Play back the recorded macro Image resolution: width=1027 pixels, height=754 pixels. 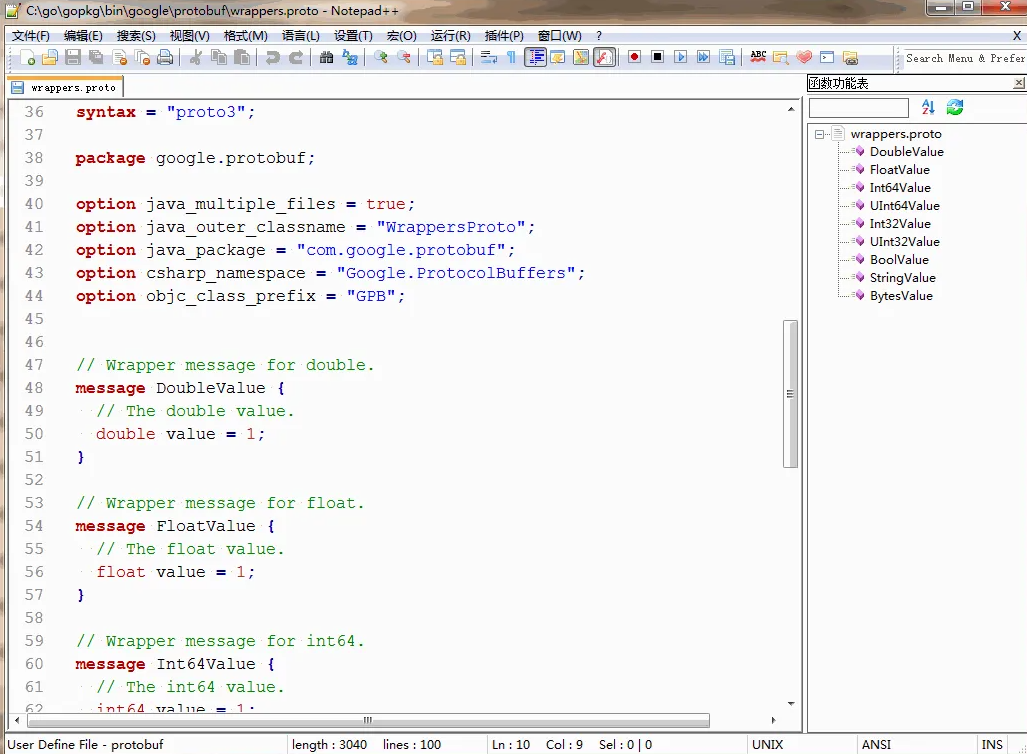[681, 57]
